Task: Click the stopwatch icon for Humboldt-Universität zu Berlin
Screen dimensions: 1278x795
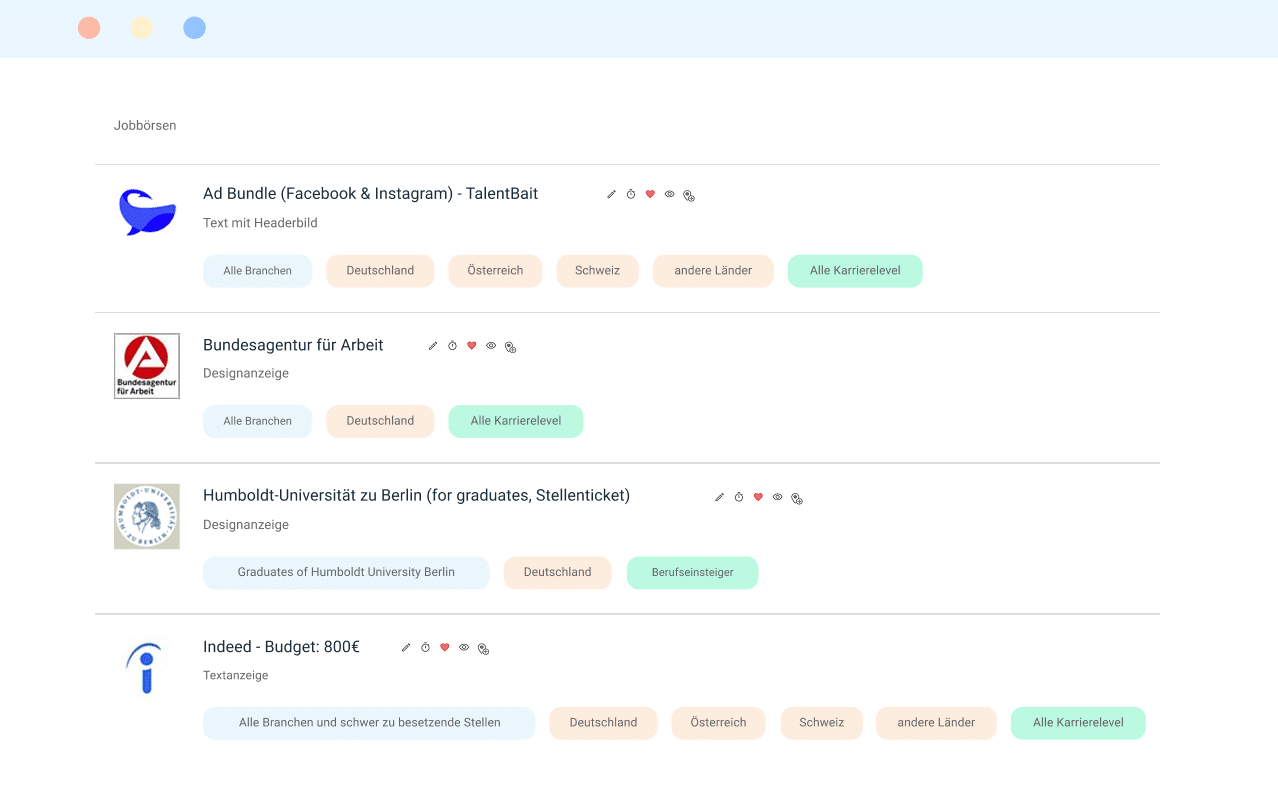Action: click(x=739, y=497)
